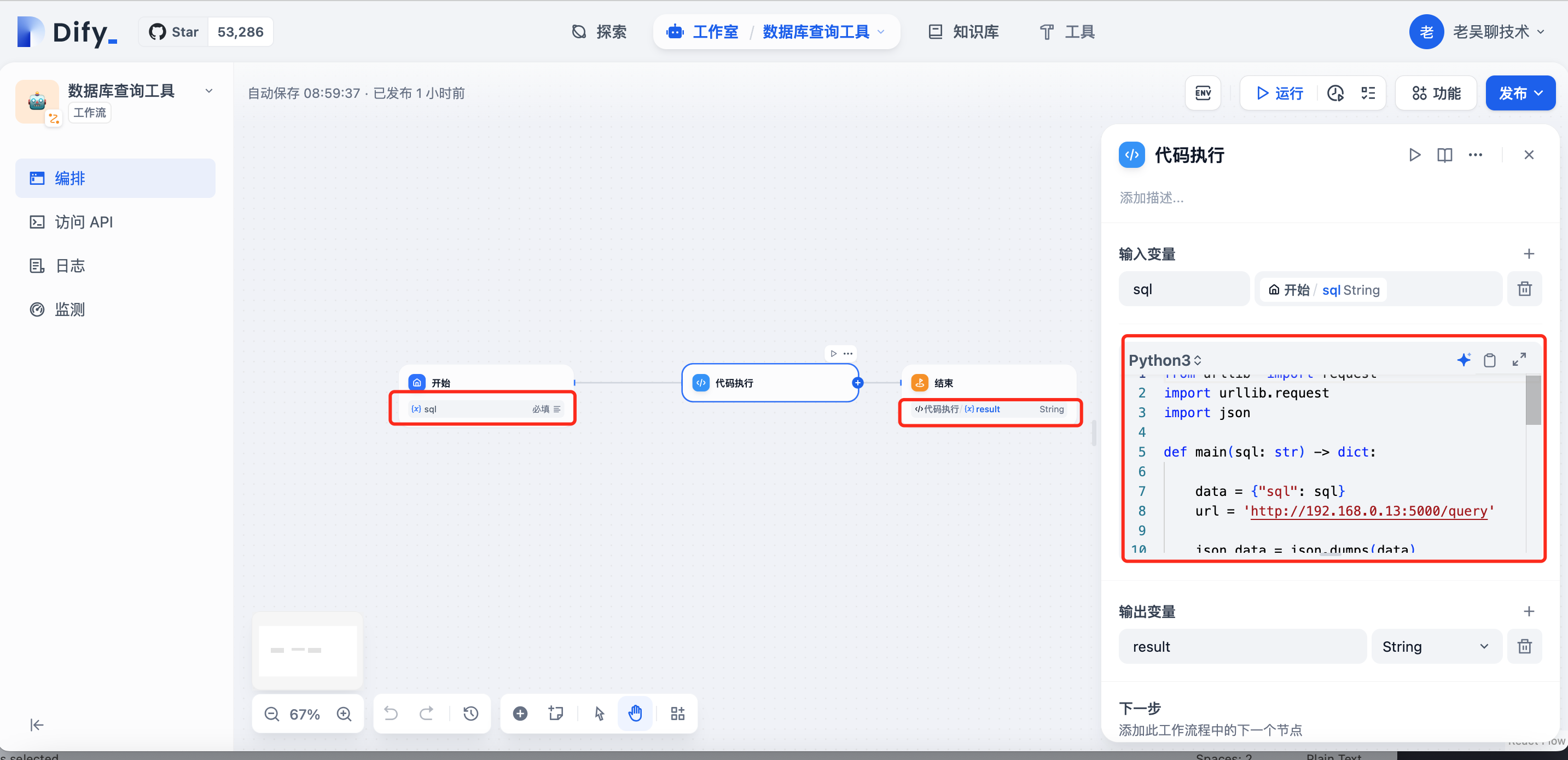Delete the sql input variable

pyautogui.click(x=1524, y=289)
